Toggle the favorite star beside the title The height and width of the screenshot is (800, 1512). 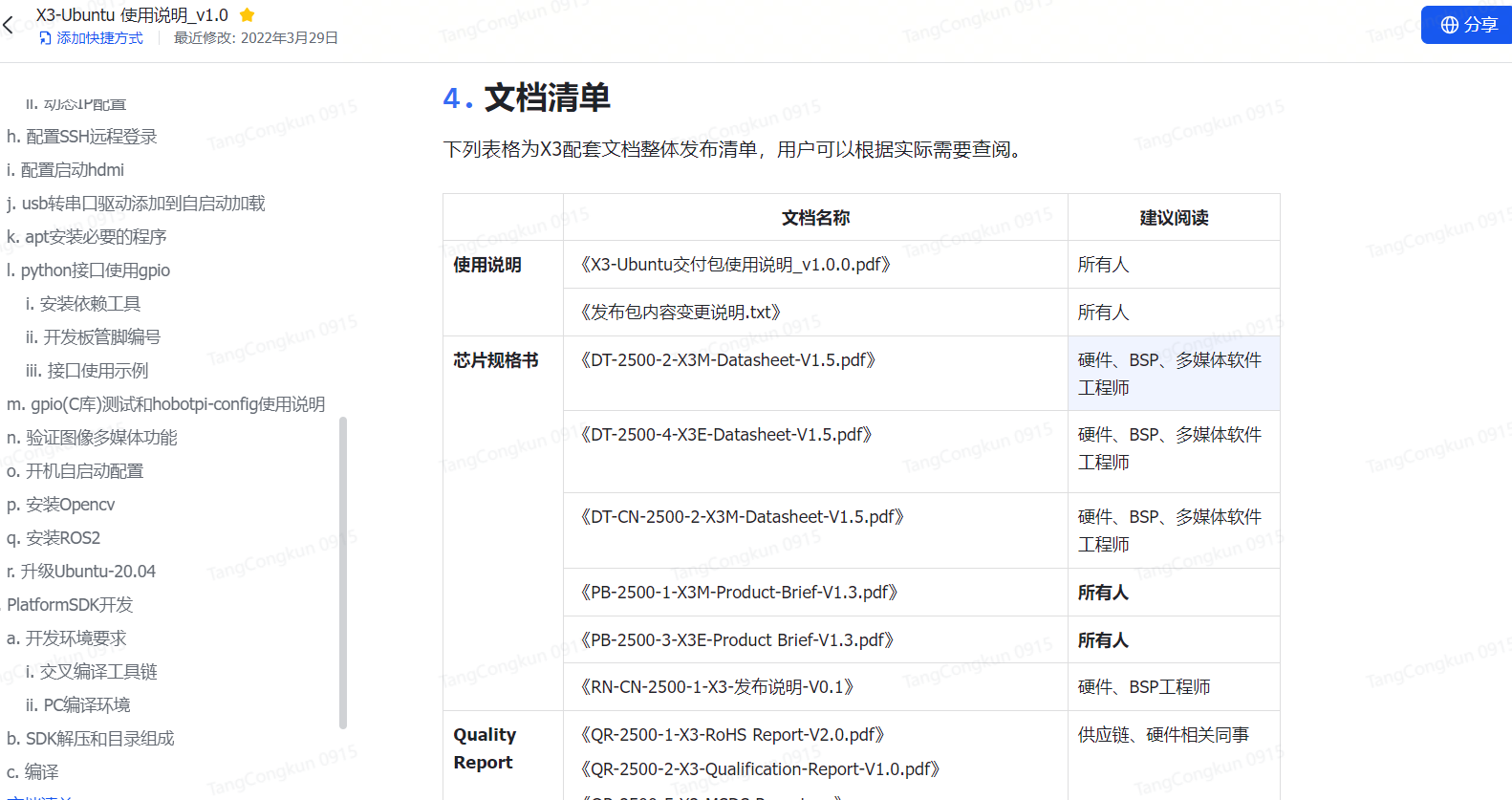(247, 14)
